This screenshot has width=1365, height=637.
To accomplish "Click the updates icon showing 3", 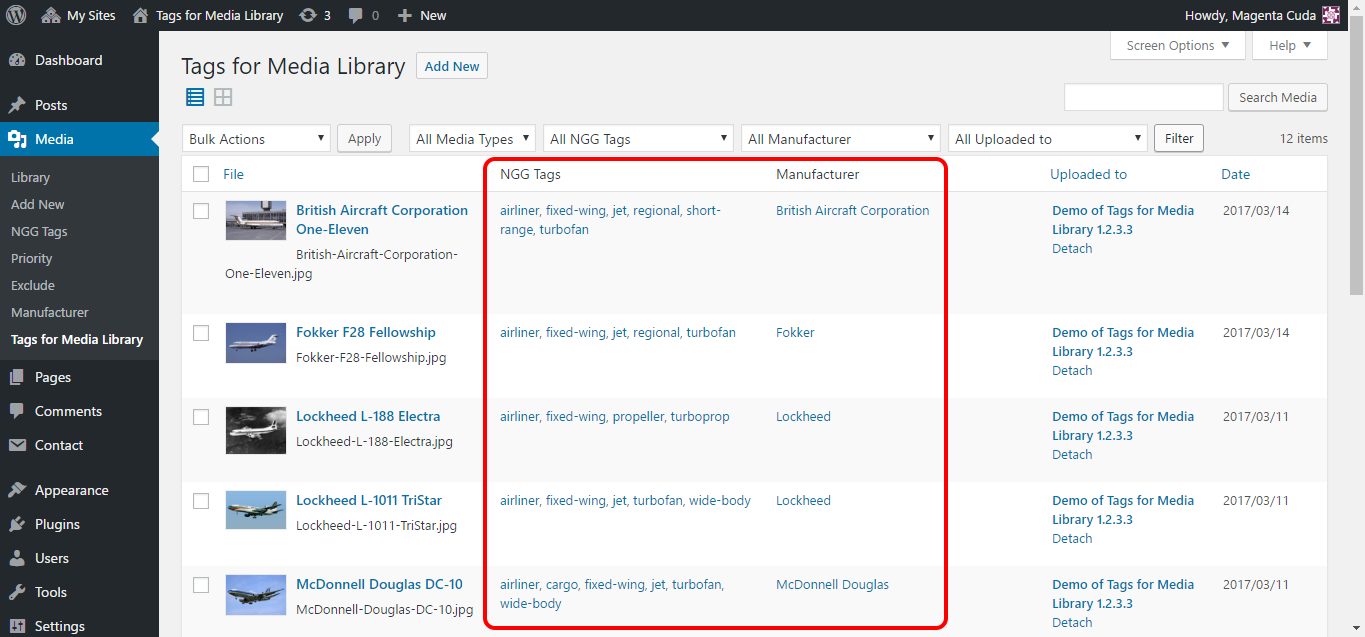I will pos(315,15).
